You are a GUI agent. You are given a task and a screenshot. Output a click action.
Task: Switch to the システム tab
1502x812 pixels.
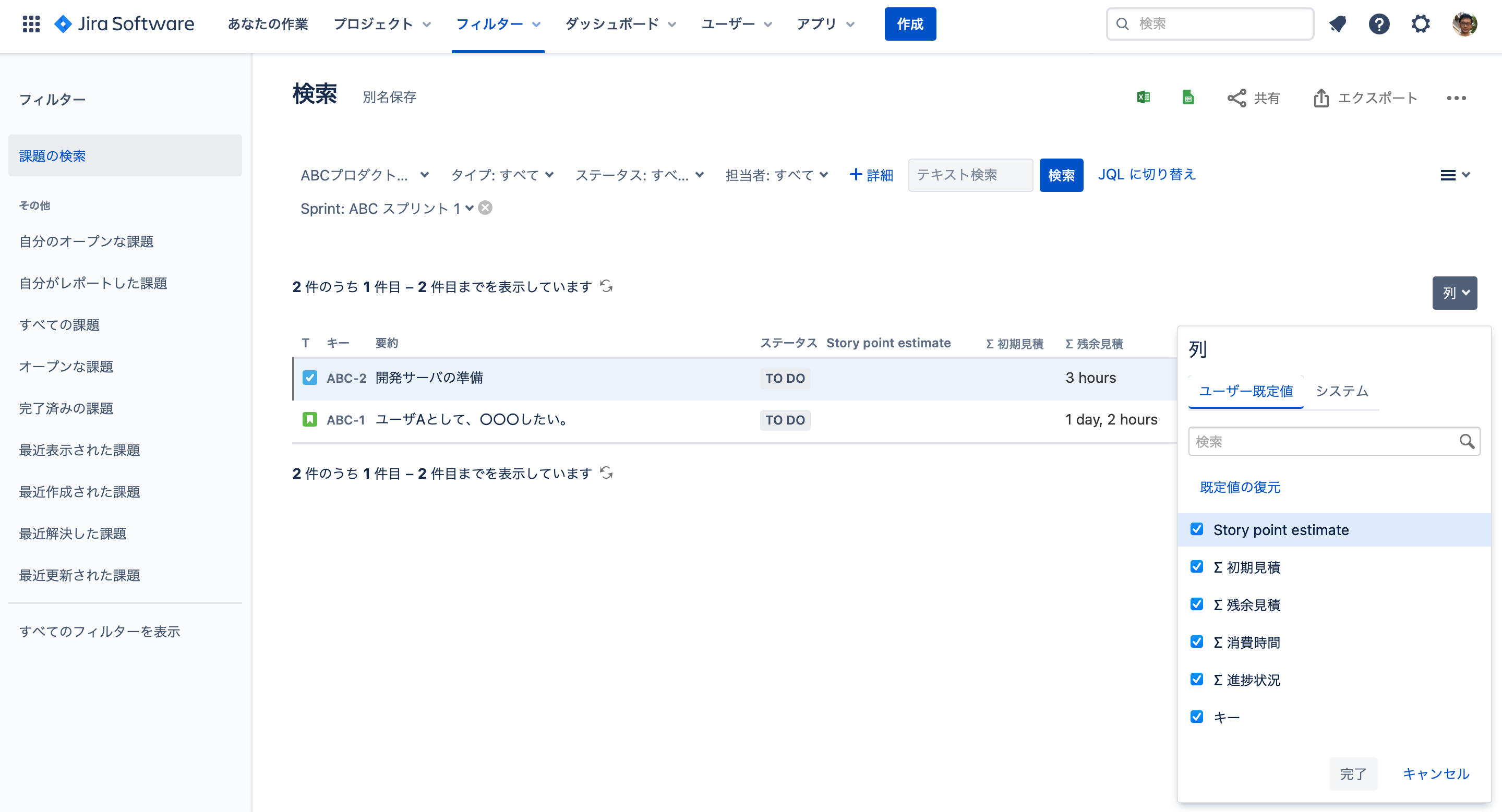[1341, 391]
